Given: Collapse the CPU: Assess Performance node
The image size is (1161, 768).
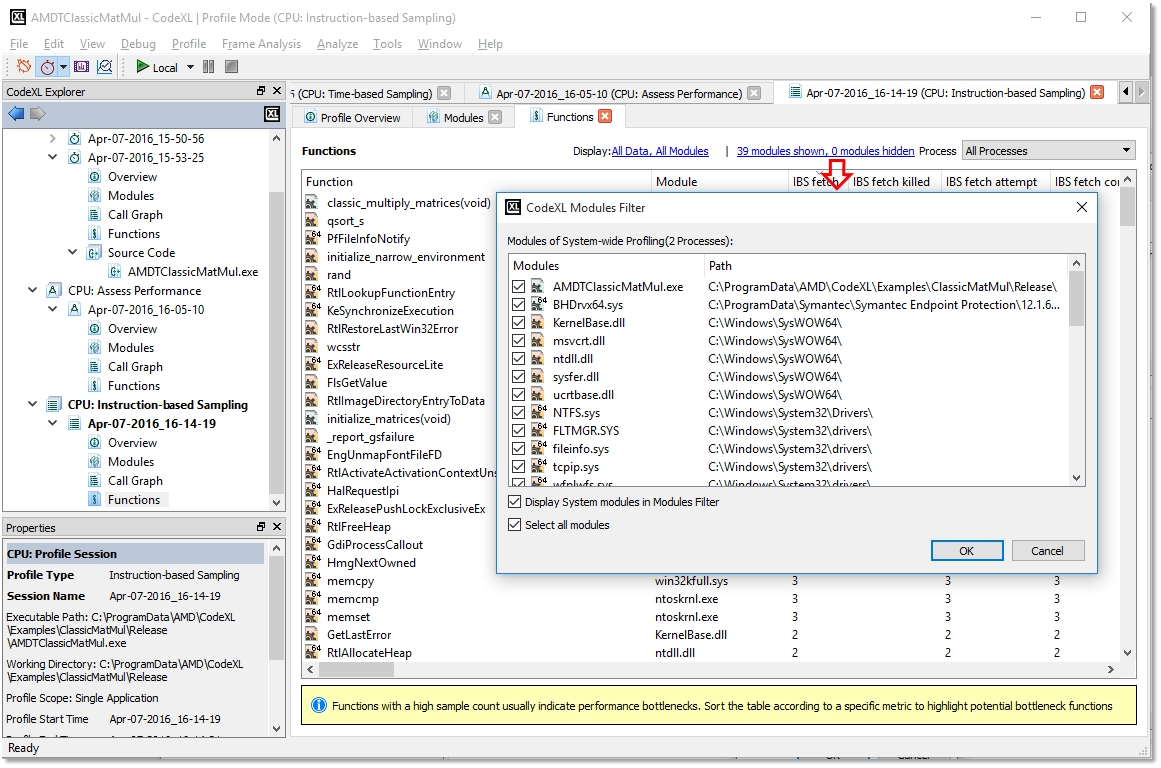Looking at the screenshot, I should pos(32,290).
